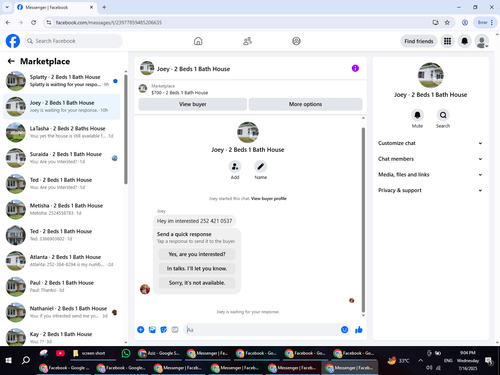Click the More options button
Screen dimensions: 500x375
point(305,104)
